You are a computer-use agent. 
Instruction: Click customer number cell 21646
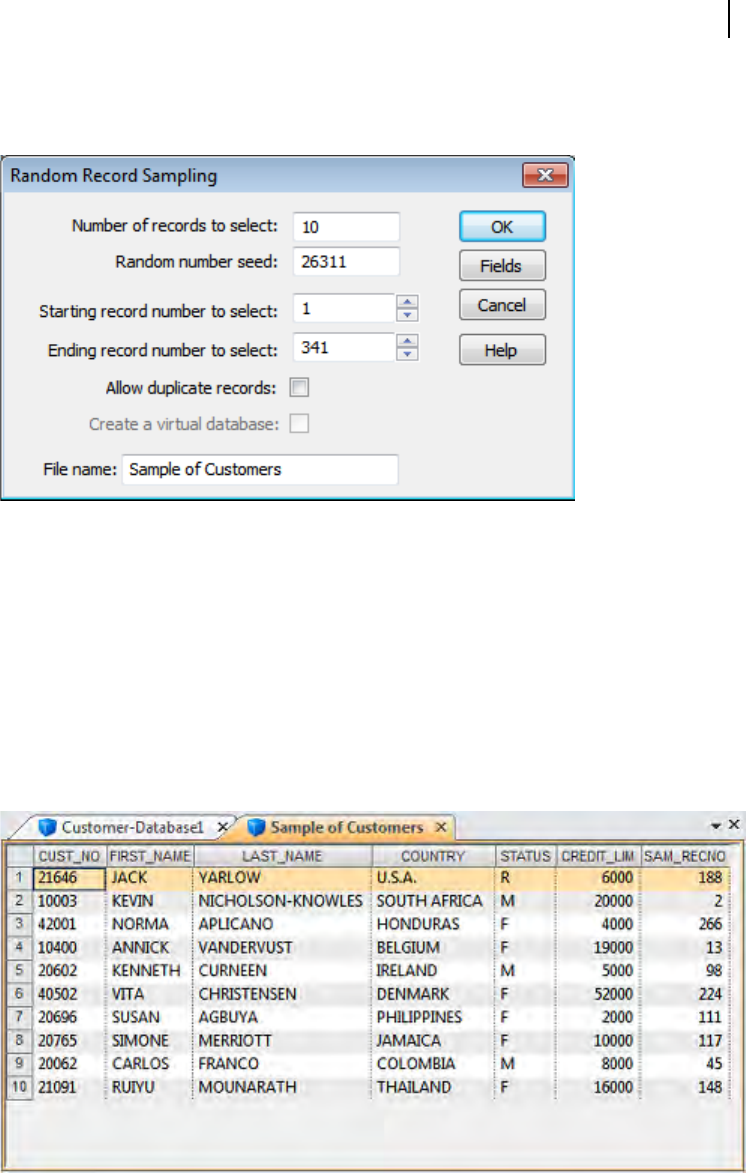coord(69,878)
